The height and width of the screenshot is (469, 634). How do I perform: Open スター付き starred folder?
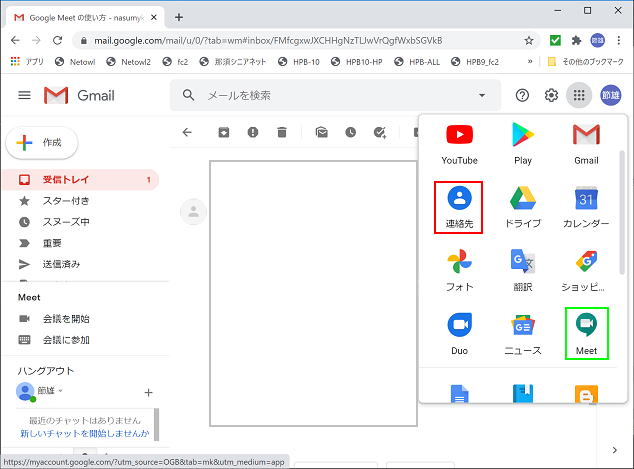[x=66, y=201]
